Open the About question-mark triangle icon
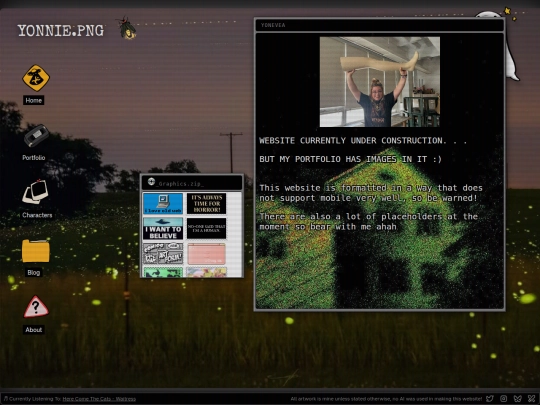The image size is (540, 405). click(x=36, y=307)
